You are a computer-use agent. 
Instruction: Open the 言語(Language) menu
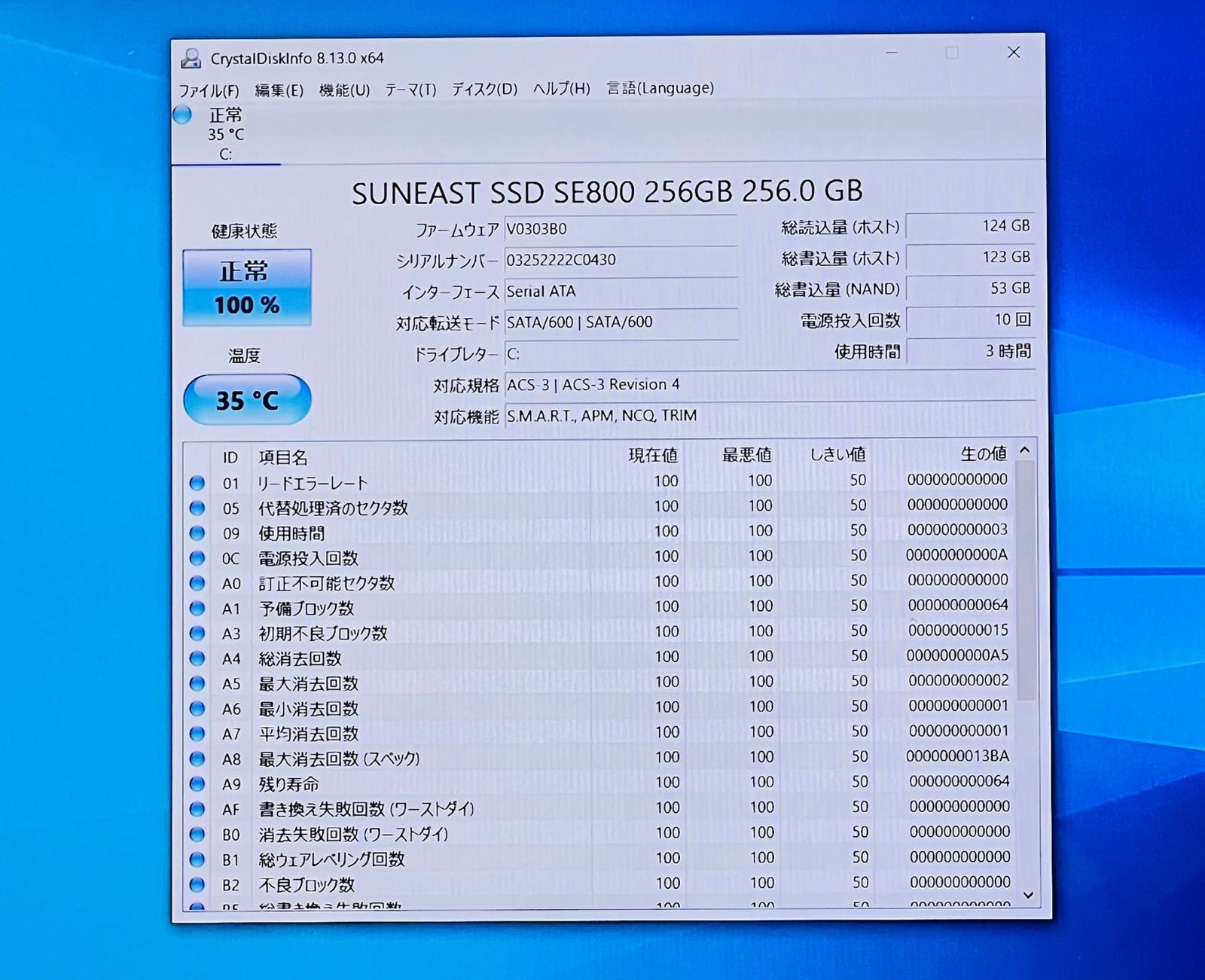(x=660, y=87)
